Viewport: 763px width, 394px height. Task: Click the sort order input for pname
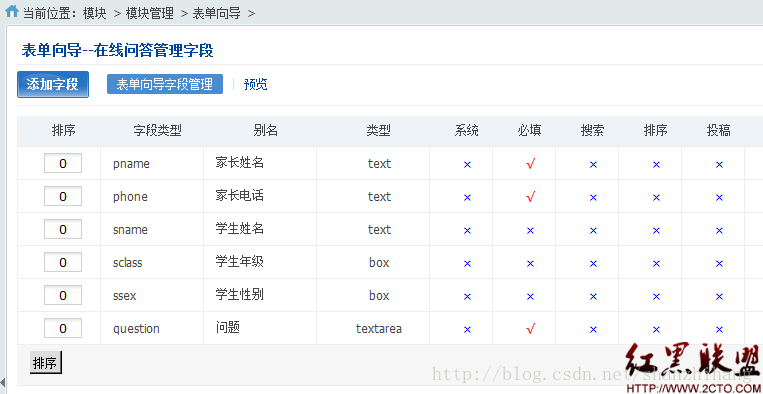63,163
